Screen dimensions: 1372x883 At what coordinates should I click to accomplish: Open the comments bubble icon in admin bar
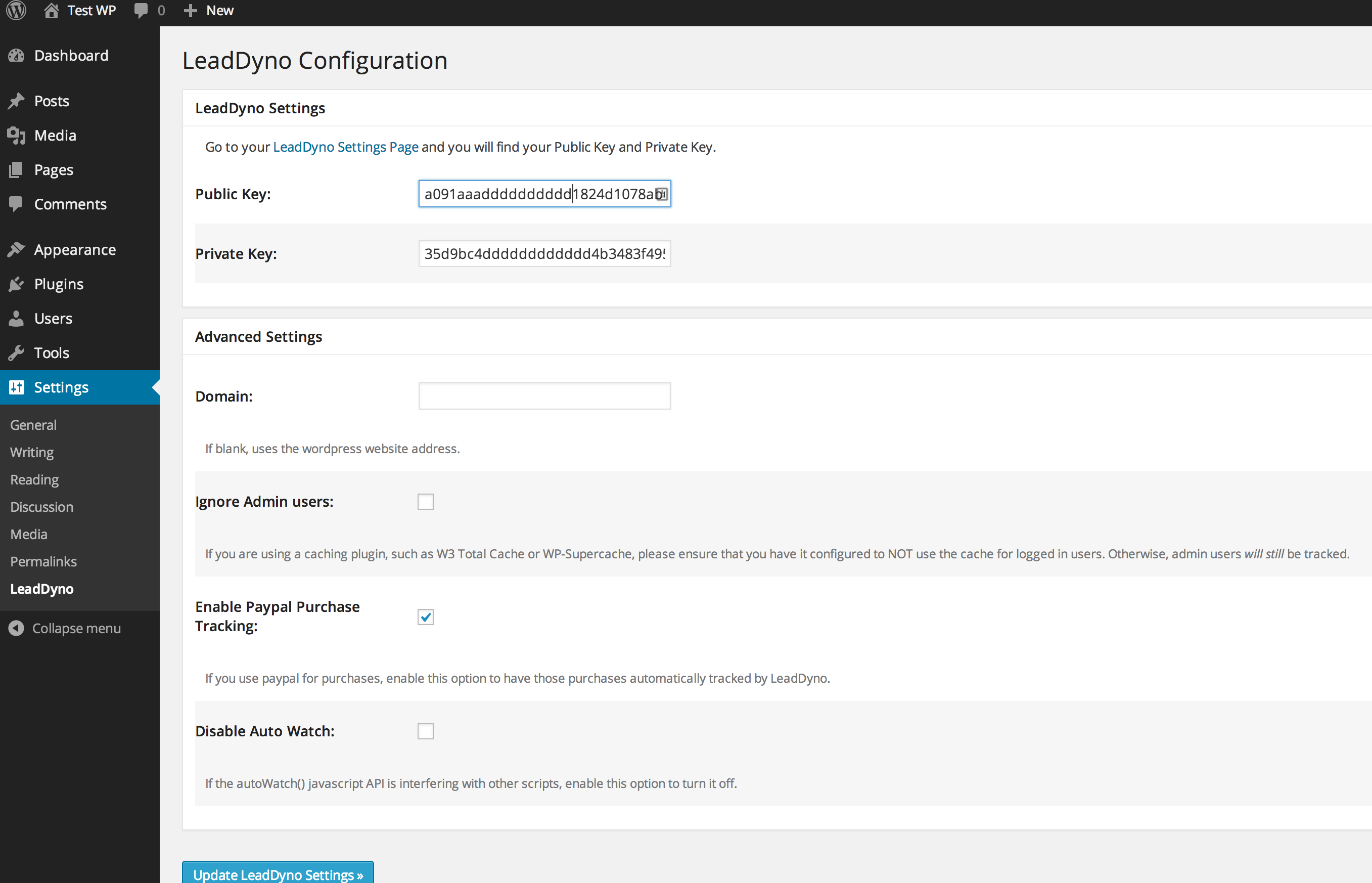click(x=141, y=10)
